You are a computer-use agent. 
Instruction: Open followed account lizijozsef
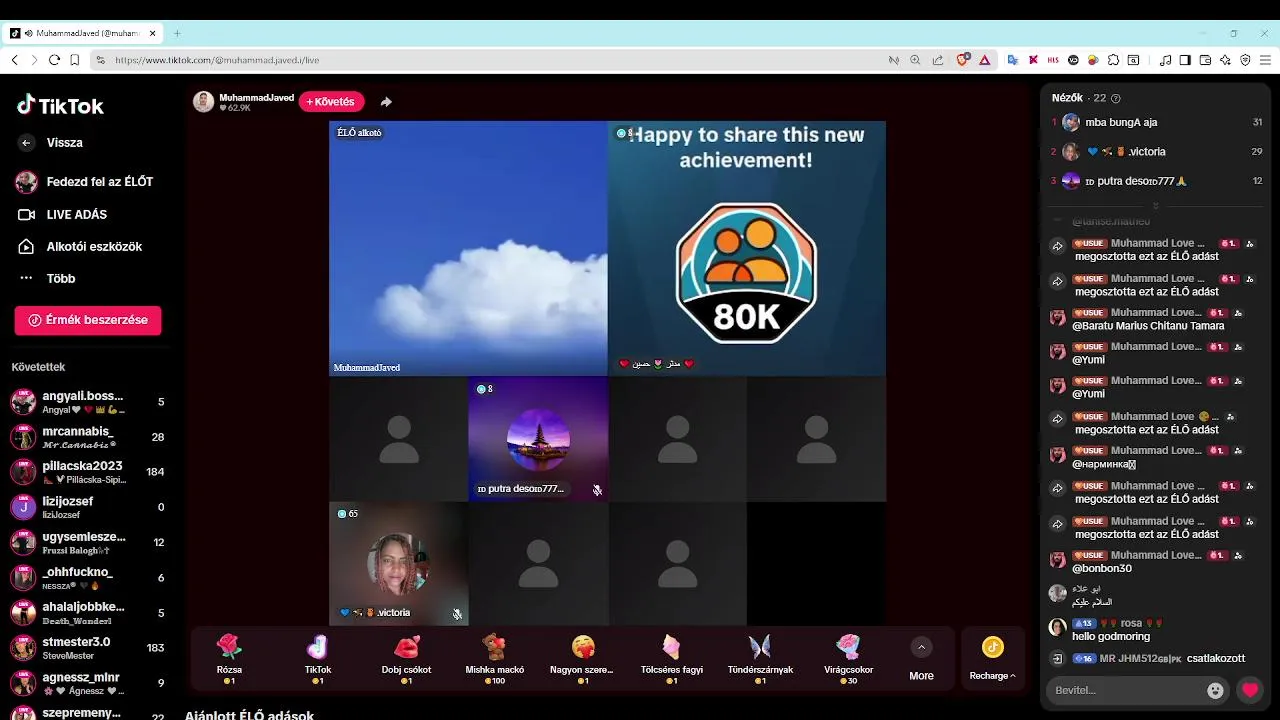[88, 507]
